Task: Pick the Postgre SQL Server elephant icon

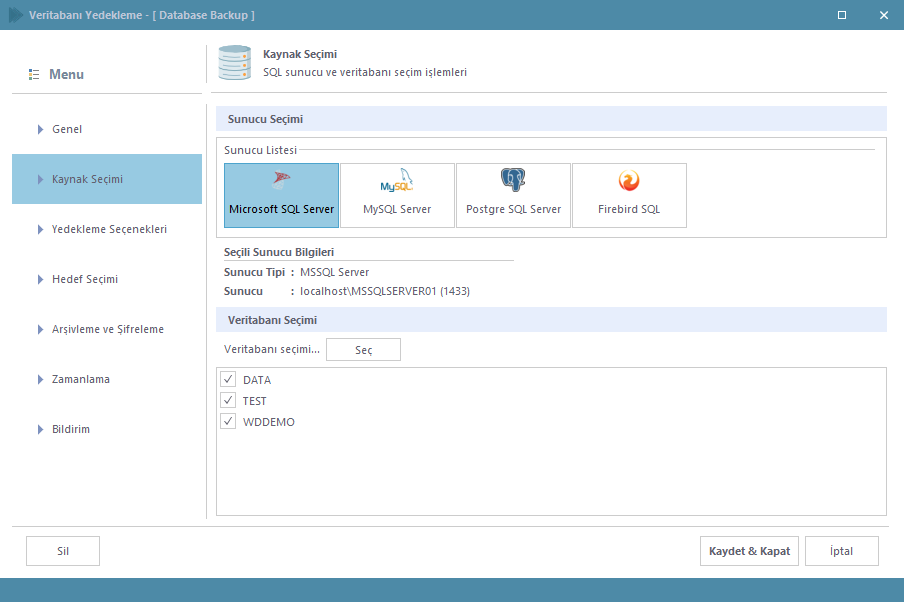Action: click(513, 180)
